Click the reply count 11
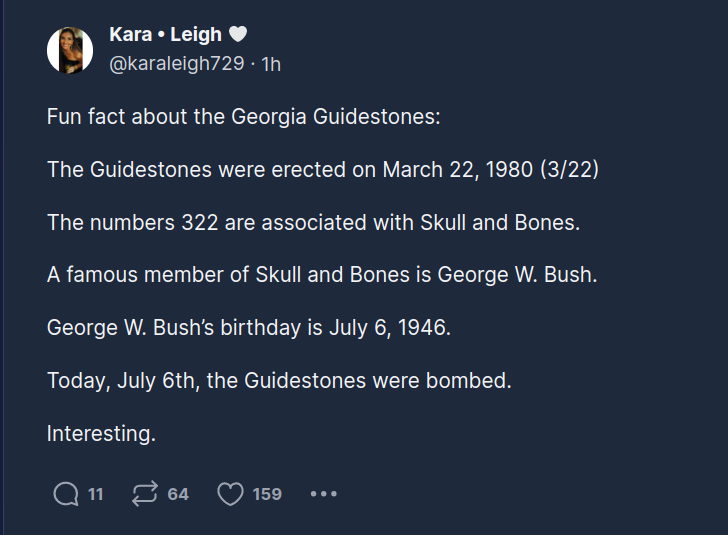Viewport: 728px width, 535px height. coord(96,494)
